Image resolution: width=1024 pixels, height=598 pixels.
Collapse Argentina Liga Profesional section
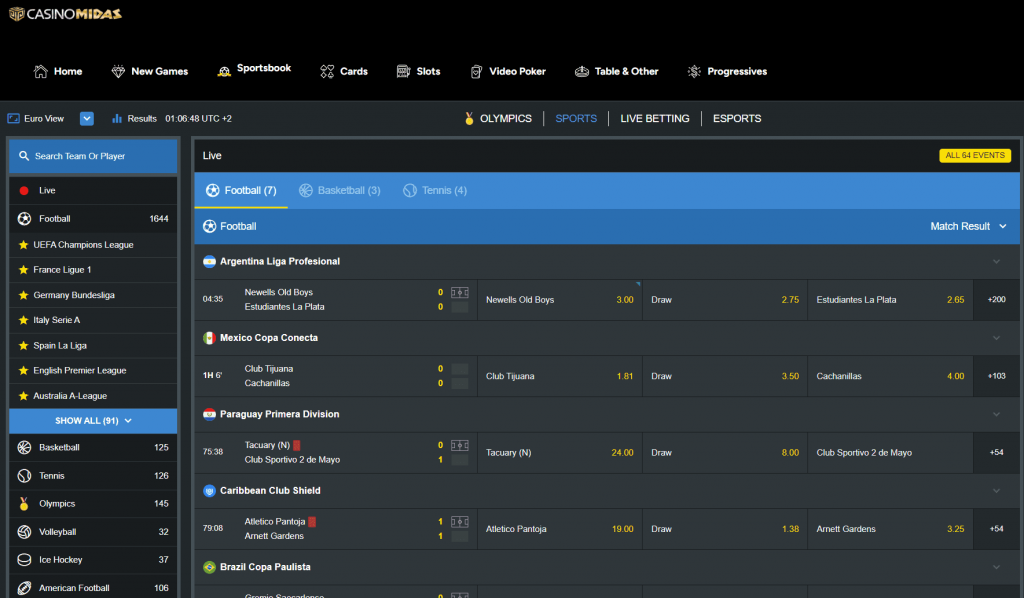997,261
